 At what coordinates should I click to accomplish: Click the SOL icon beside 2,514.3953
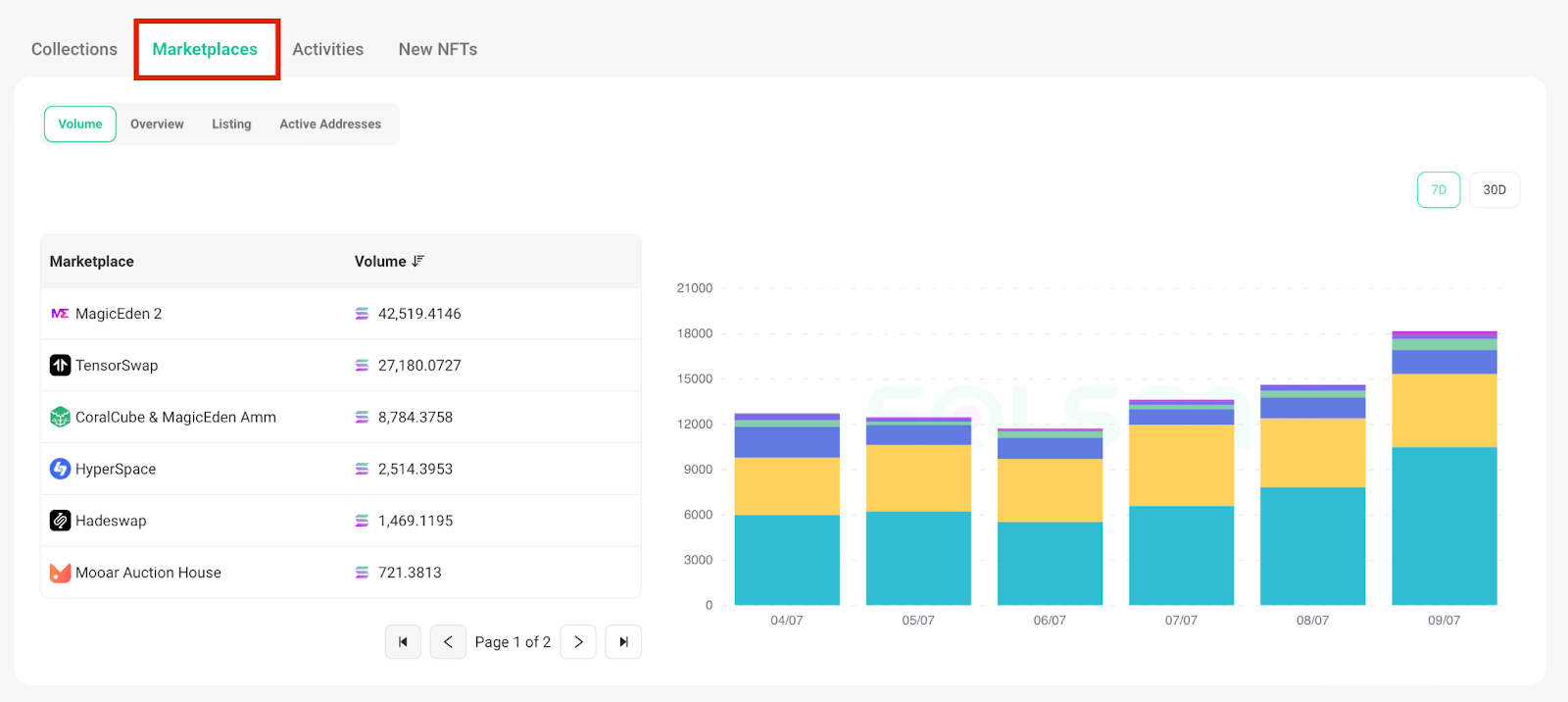click(x=362, y=469)
